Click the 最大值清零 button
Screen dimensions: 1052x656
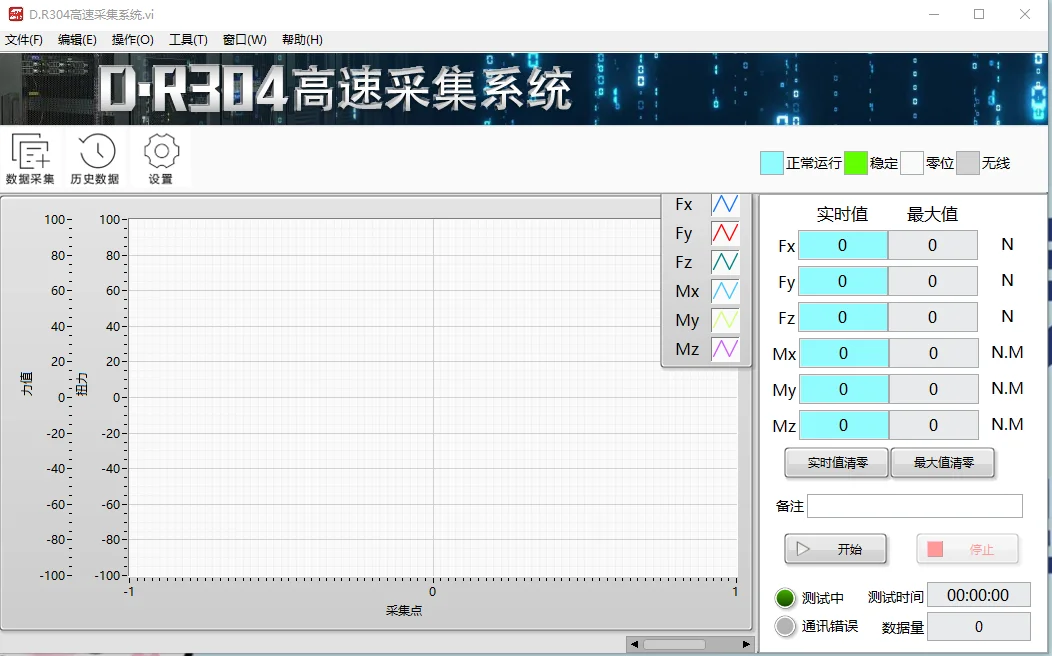pos(943,463)
